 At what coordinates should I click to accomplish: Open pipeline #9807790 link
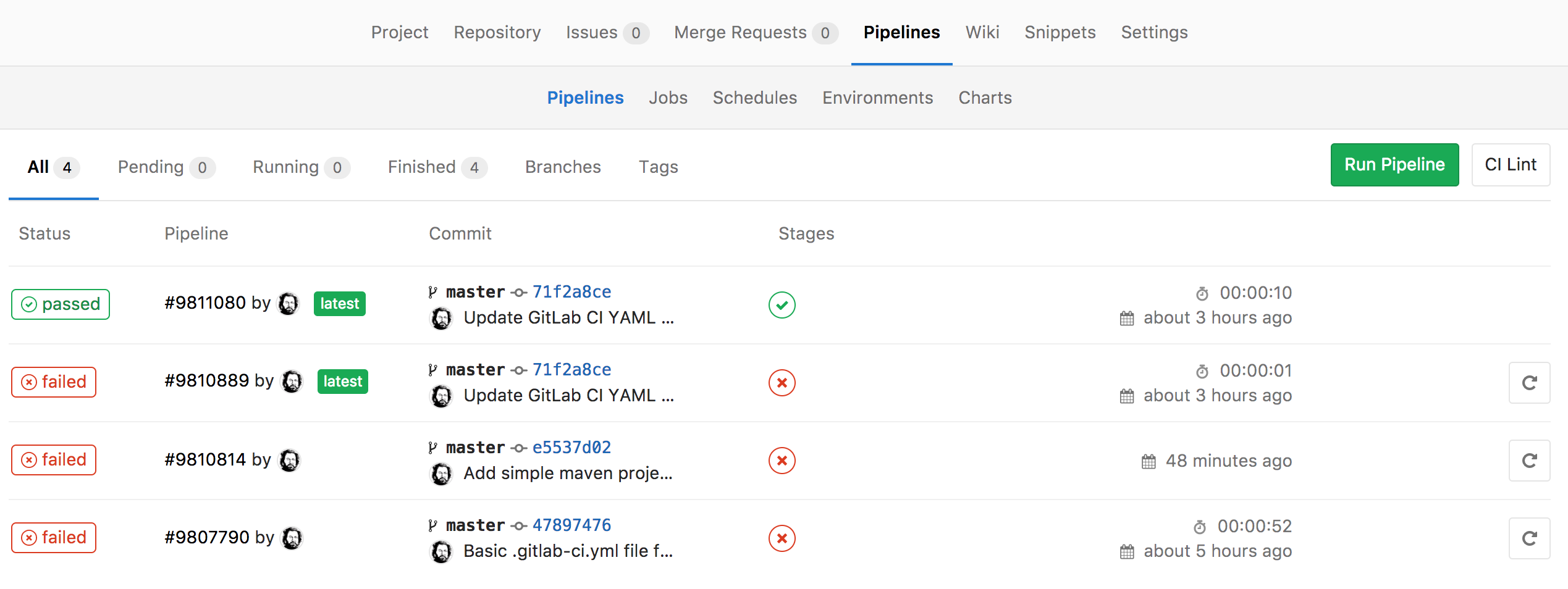click(x=206, y=537)
